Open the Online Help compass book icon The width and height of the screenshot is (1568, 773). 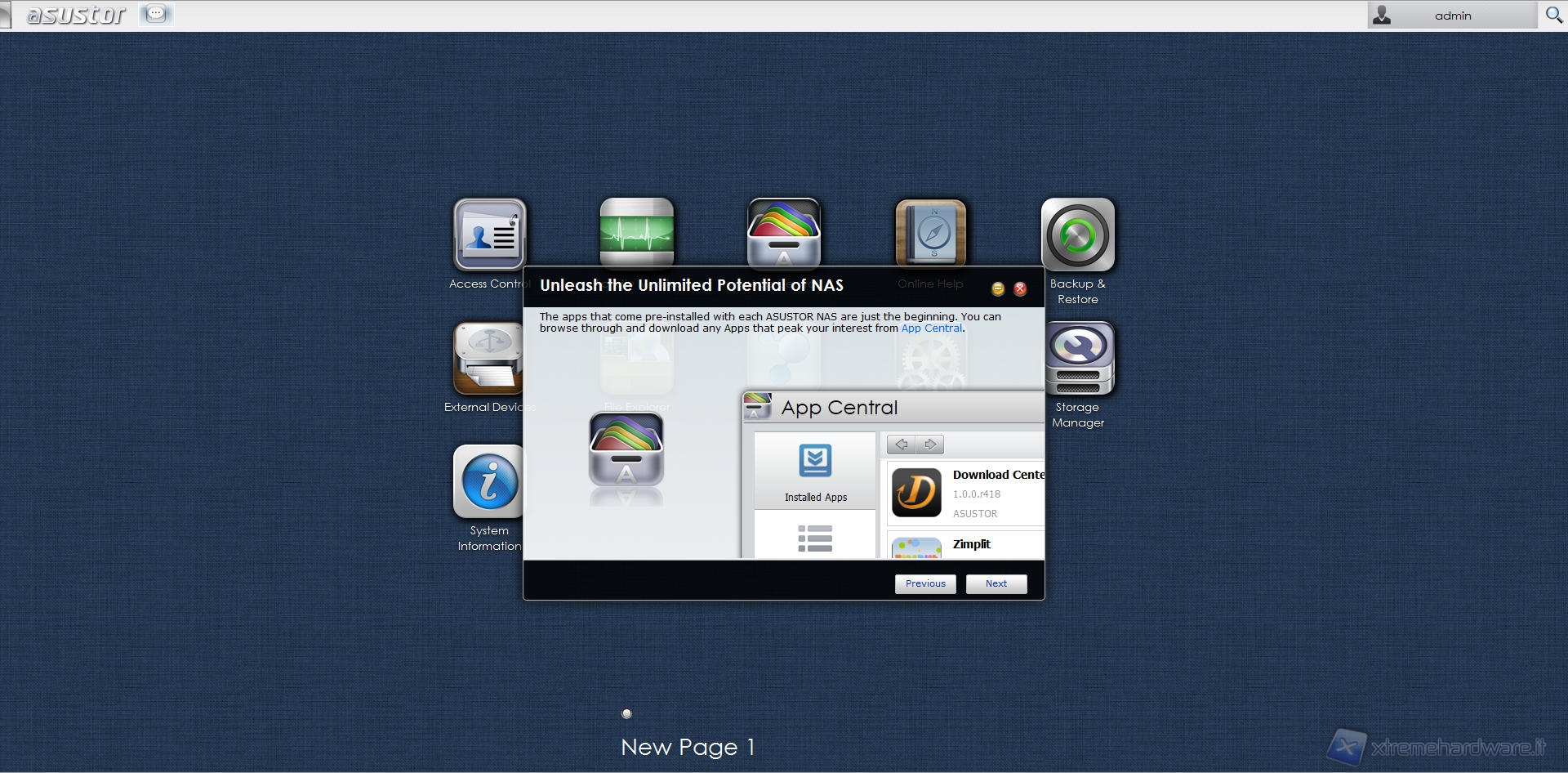930,232
